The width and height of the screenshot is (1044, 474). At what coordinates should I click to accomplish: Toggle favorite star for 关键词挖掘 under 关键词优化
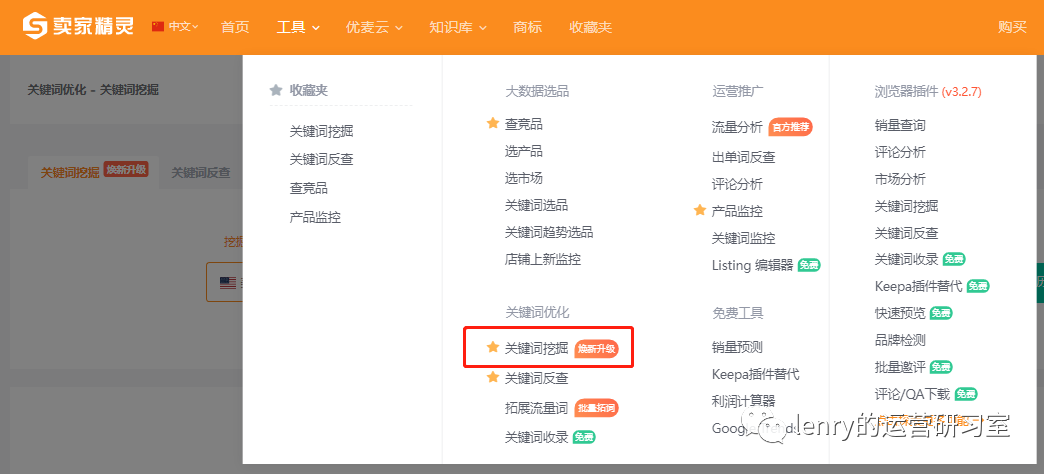pos(492,348)
